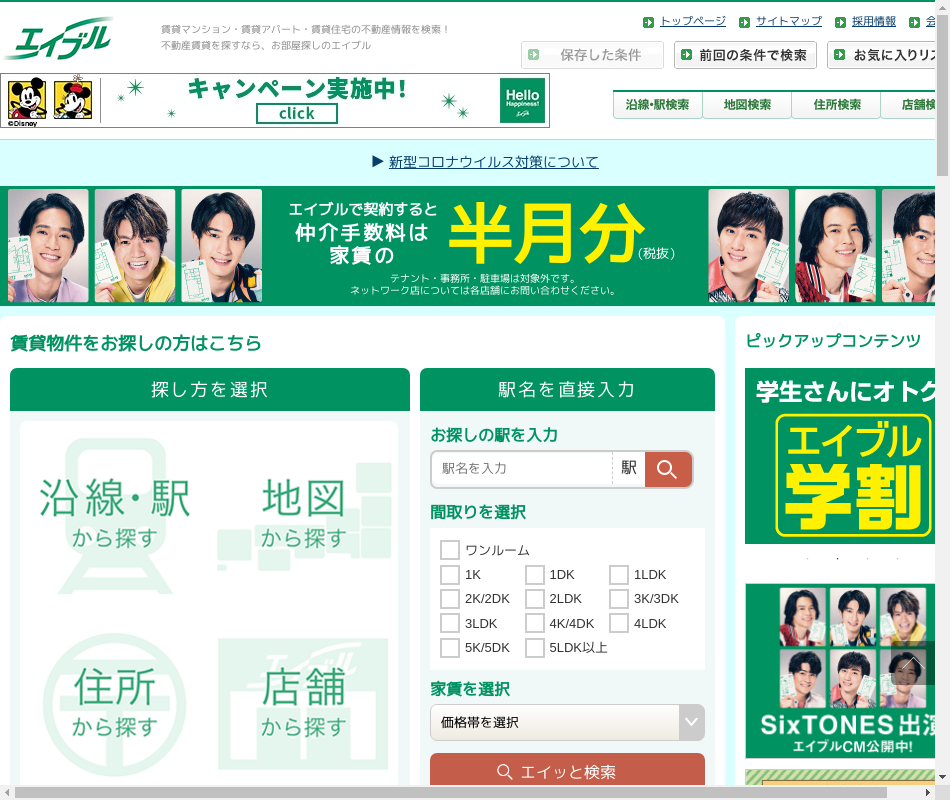950x800 pixels.
Task: Select 住所から探す option
Action: 115,704
